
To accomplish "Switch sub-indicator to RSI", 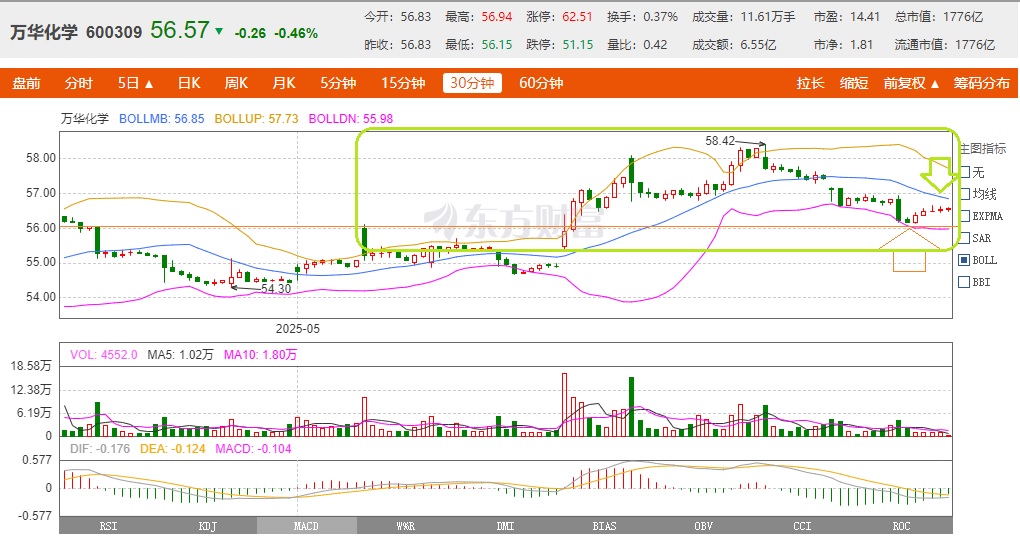I will [109, 526].
